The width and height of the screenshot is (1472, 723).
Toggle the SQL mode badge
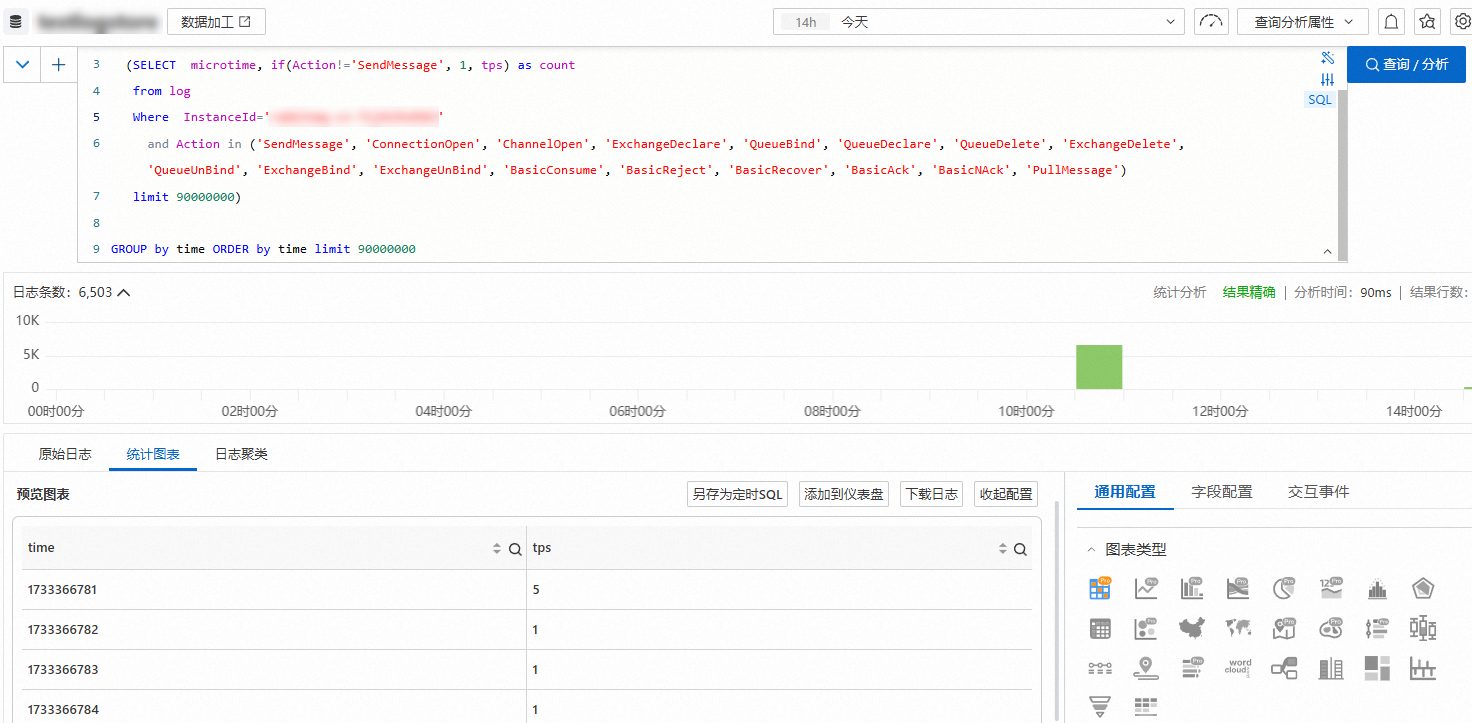(x=1320, y=100)
